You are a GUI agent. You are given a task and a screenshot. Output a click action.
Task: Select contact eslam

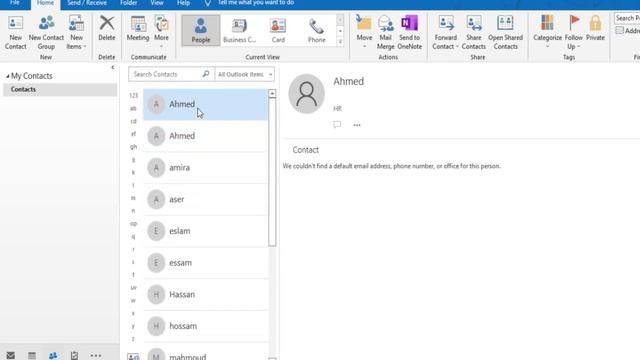click(x=205, y=231)
